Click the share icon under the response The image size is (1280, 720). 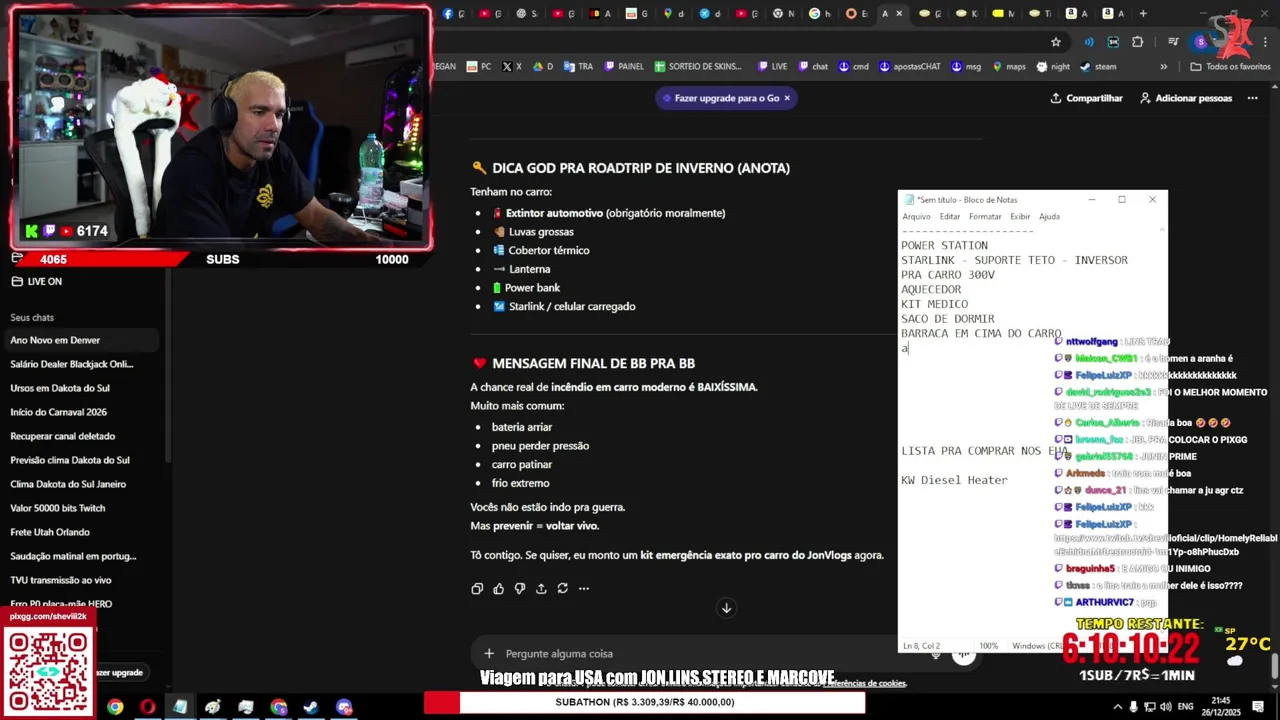pyautogui.click(x=541, y=589)
